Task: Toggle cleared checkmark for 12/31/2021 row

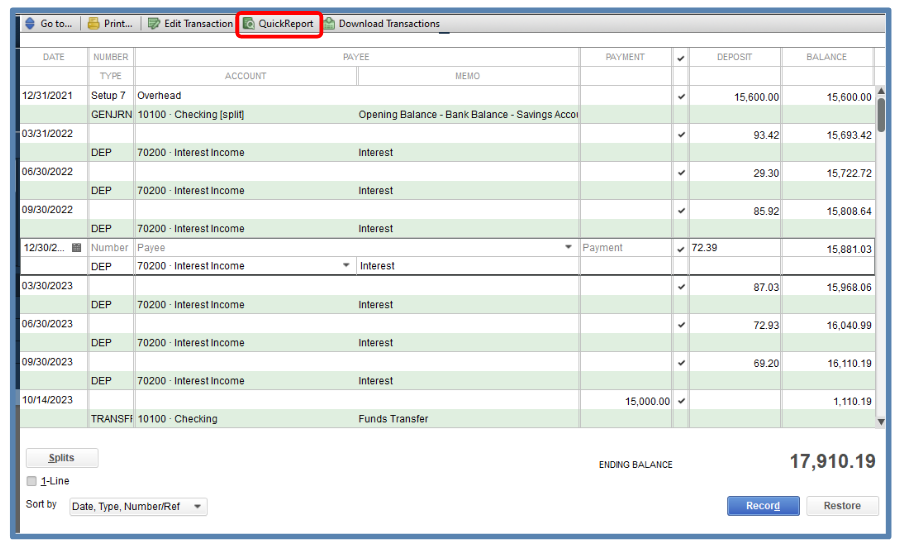Action: tap(681, 97)
